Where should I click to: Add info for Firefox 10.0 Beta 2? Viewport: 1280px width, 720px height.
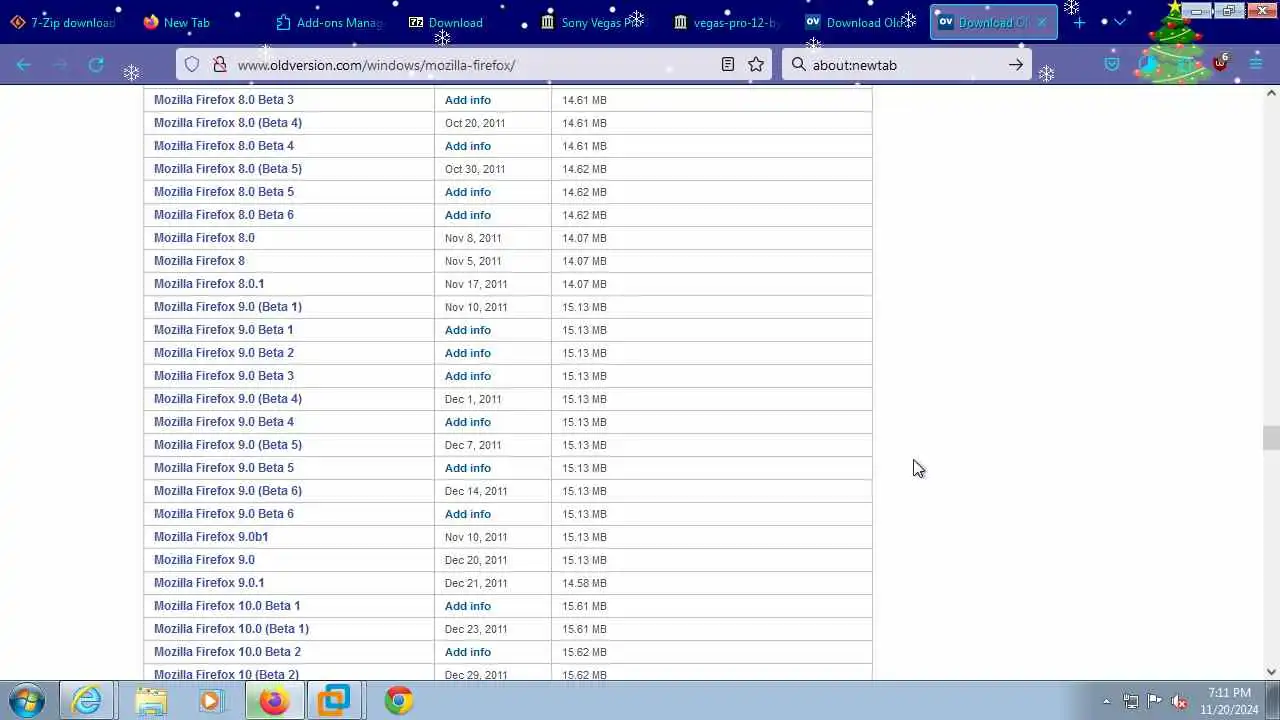click(x=468, y=652)
